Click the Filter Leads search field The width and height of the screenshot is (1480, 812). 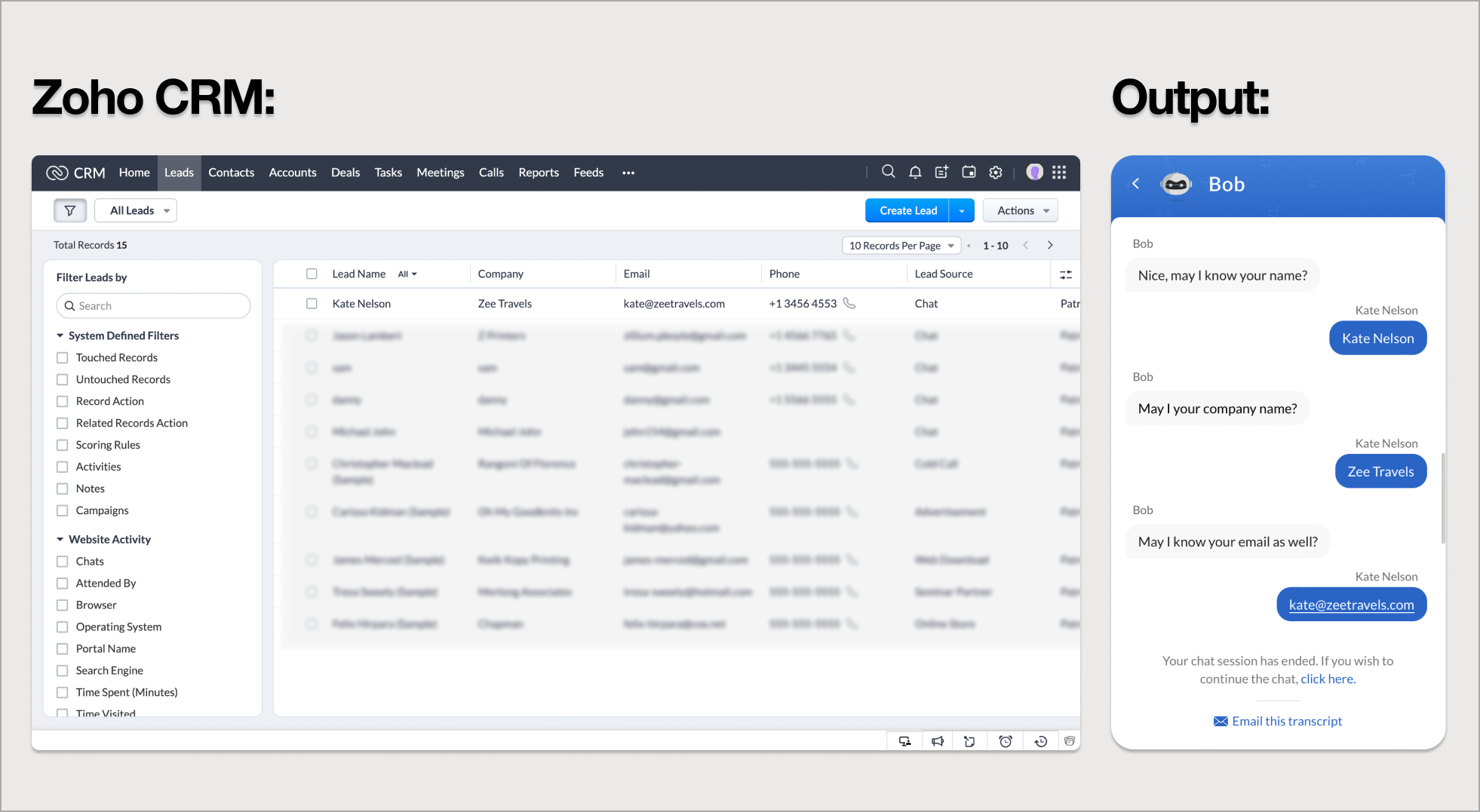click(153, 305)
